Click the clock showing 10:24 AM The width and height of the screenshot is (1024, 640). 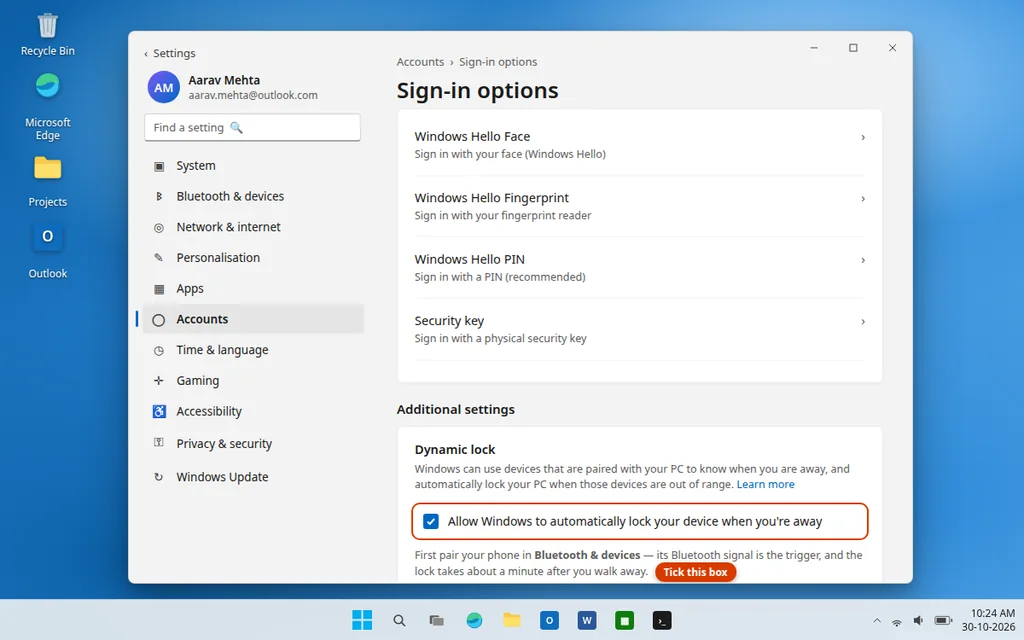click(x=993, y=613)
